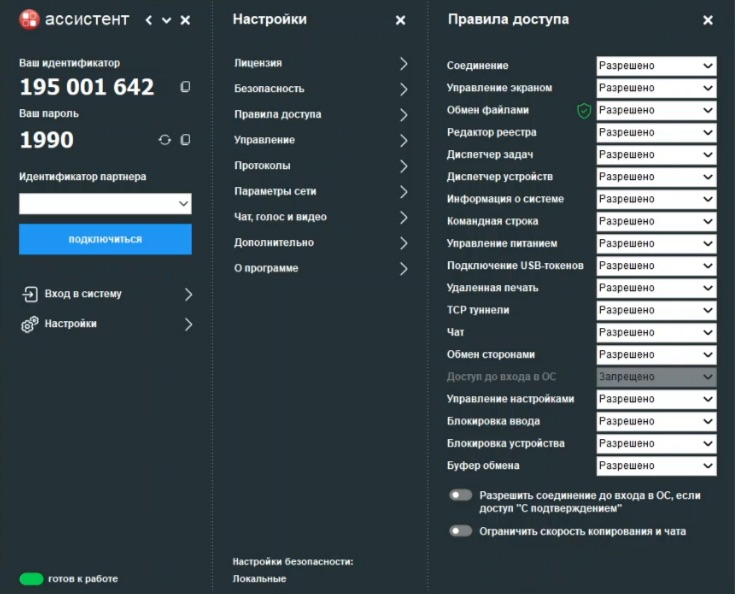
Task: Open the Буфер обмена dropdown
Action: coord(656,466)
